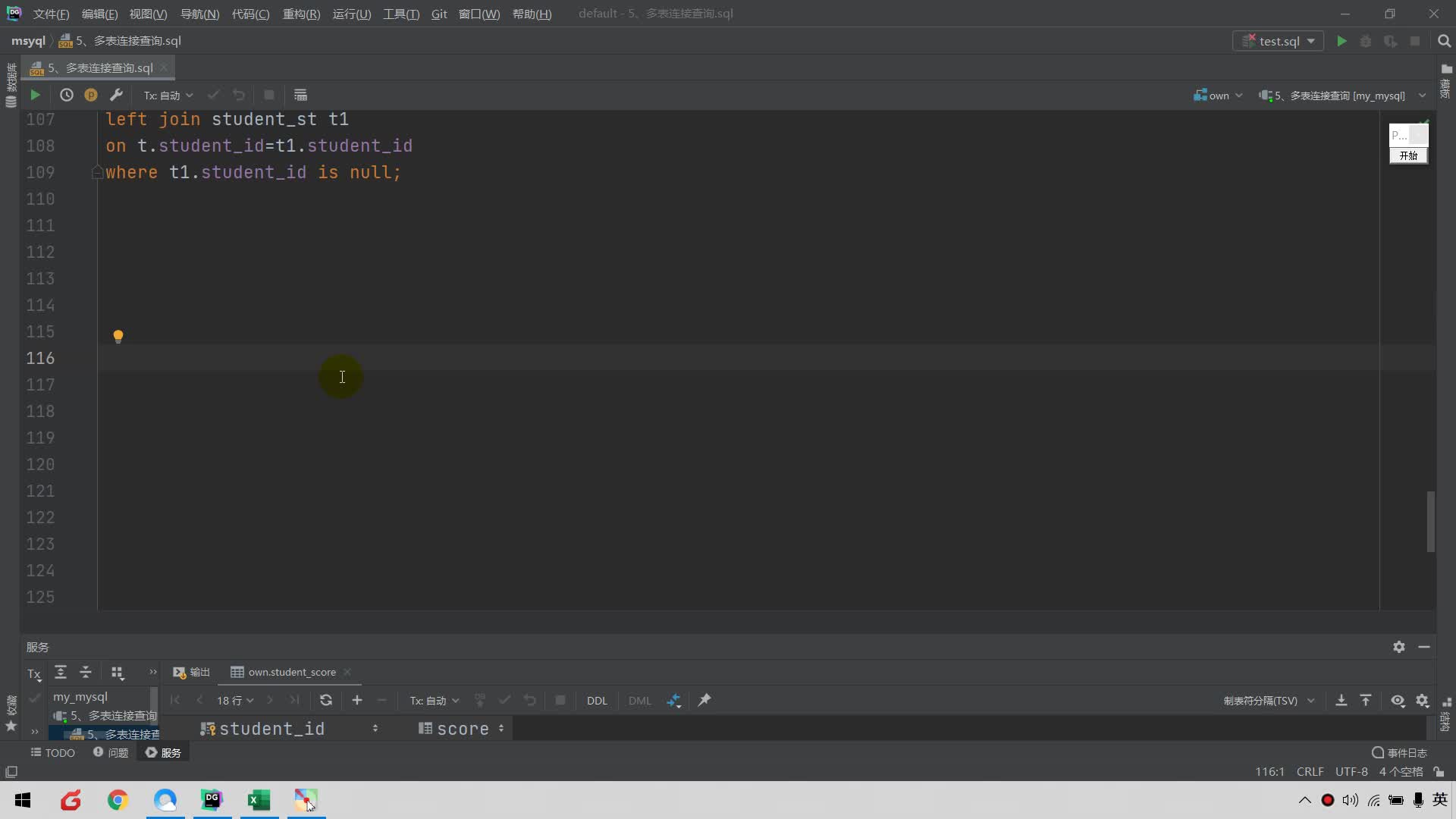Expand all in services tree

61,672
